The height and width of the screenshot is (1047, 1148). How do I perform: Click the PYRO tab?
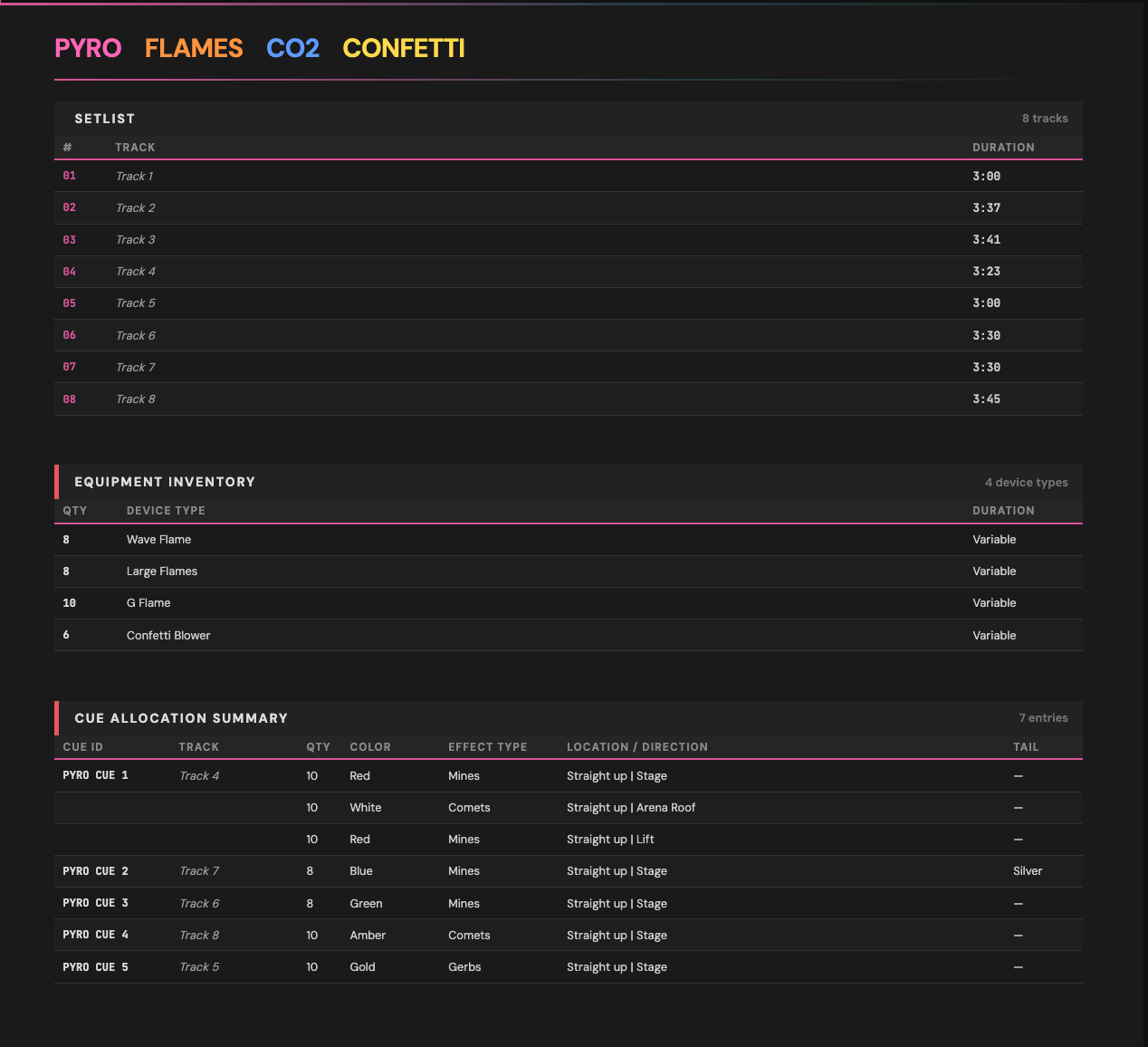[x=87, y=48]
